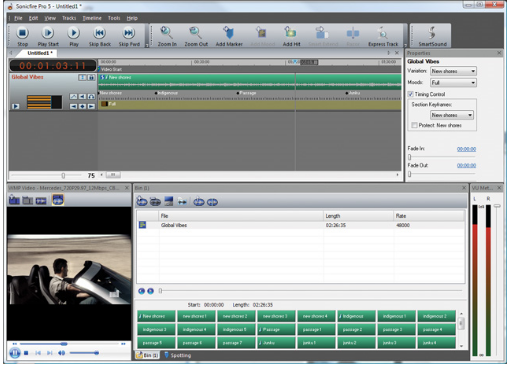Click the add keyframe diamond on the track
508x365 pixels.
point(82,106)
